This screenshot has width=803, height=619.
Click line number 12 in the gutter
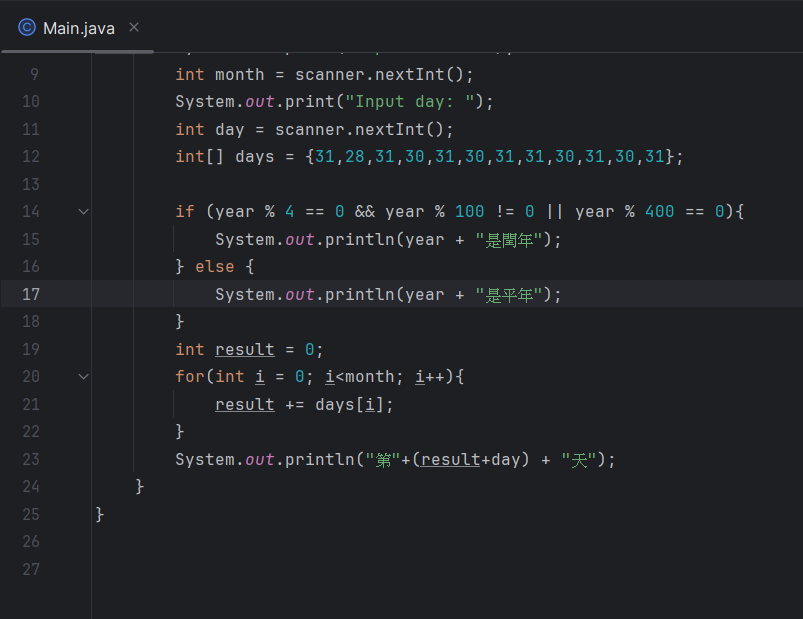(31, 156)
